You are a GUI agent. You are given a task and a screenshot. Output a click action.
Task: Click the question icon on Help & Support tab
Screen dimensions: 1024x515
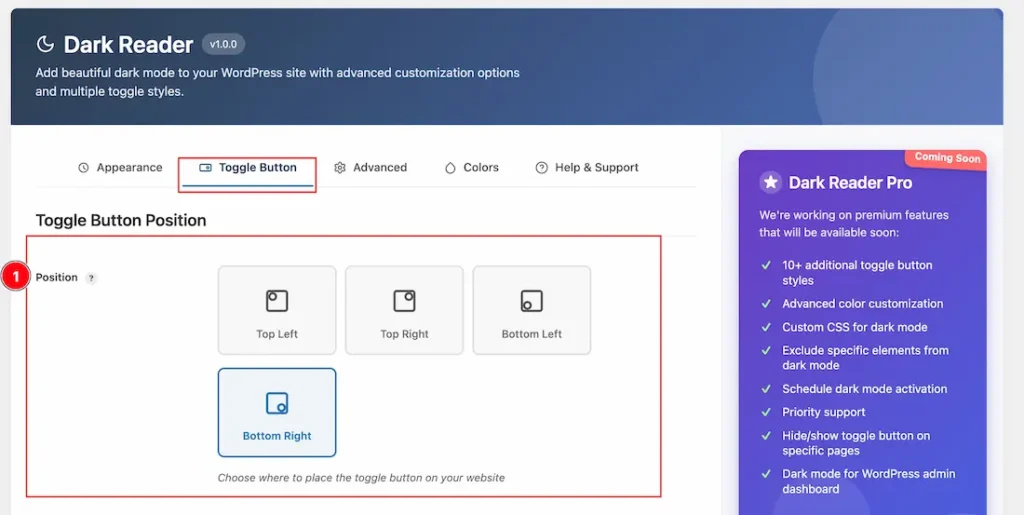point(541,168)
